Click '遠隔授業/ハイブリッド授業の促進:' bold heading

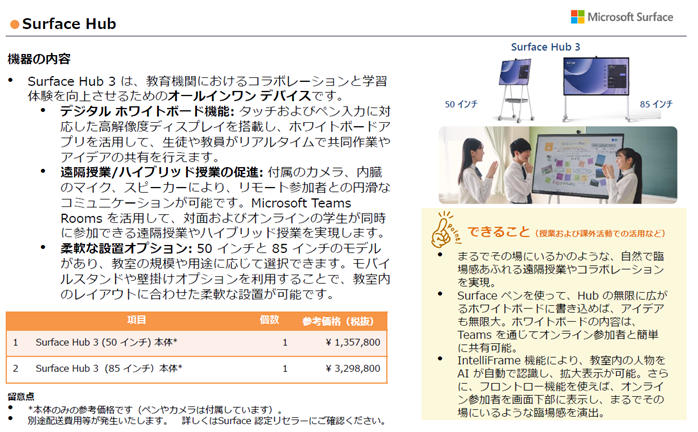click(162, 172)
